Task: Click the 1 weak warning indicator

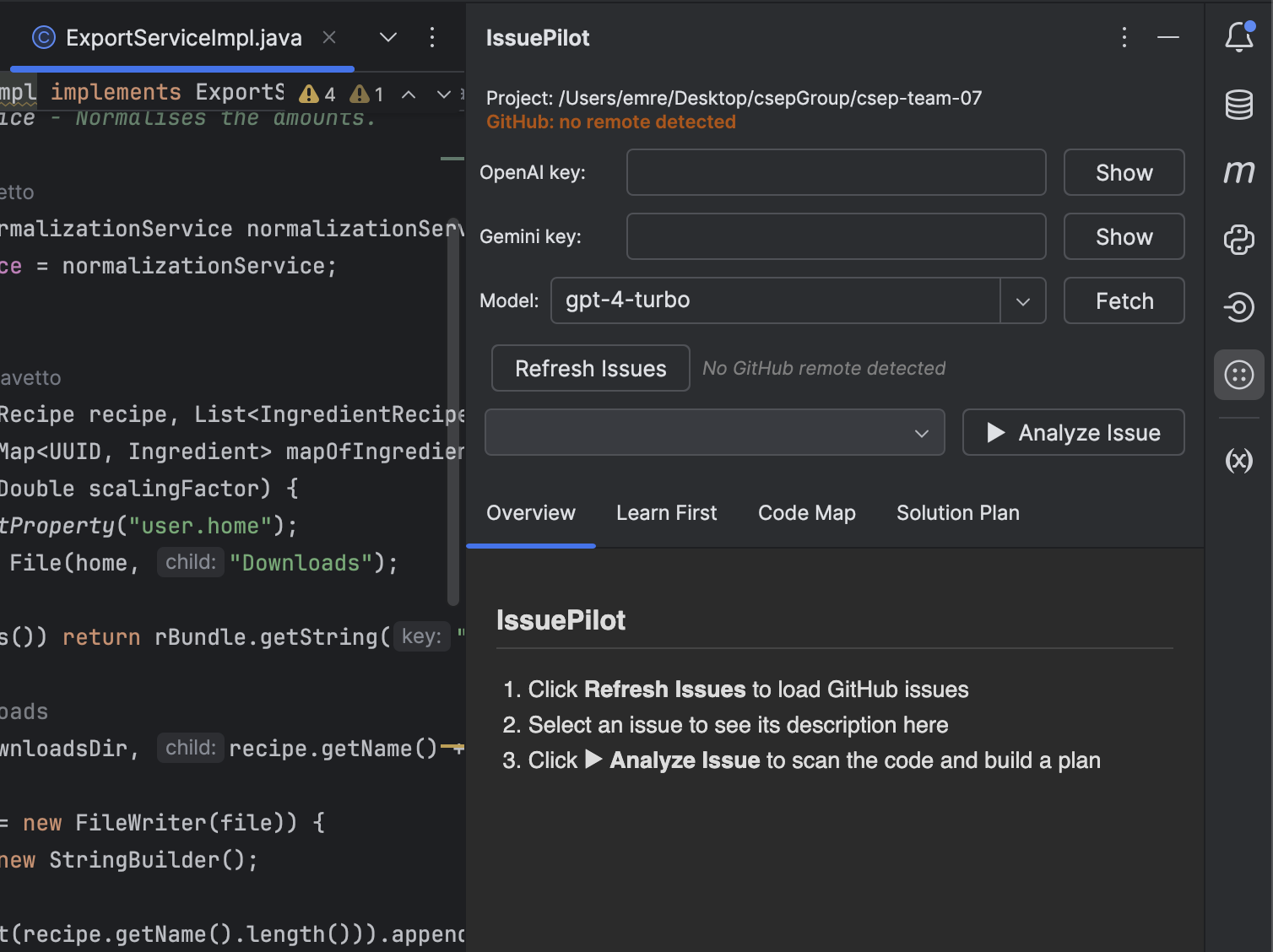Action: click(367, 94)
